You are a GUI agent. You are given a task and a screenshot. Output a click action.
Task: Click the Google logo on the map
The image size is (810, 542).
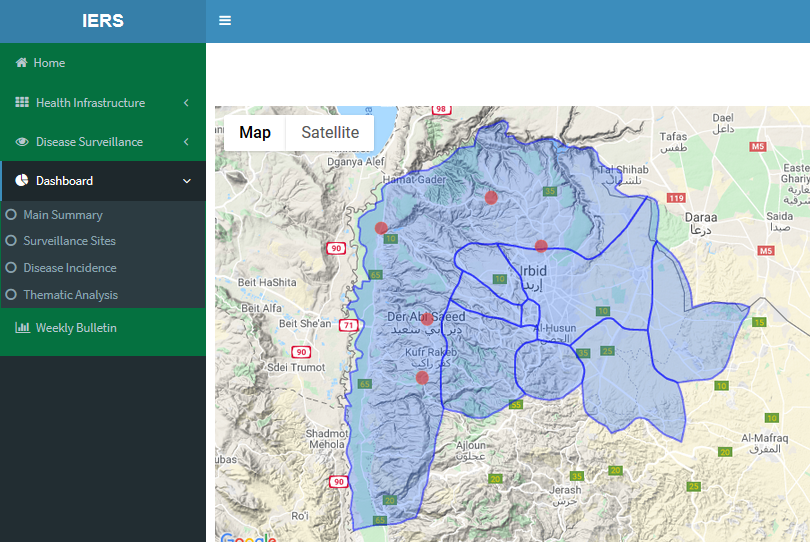click(x=248, y=537)
